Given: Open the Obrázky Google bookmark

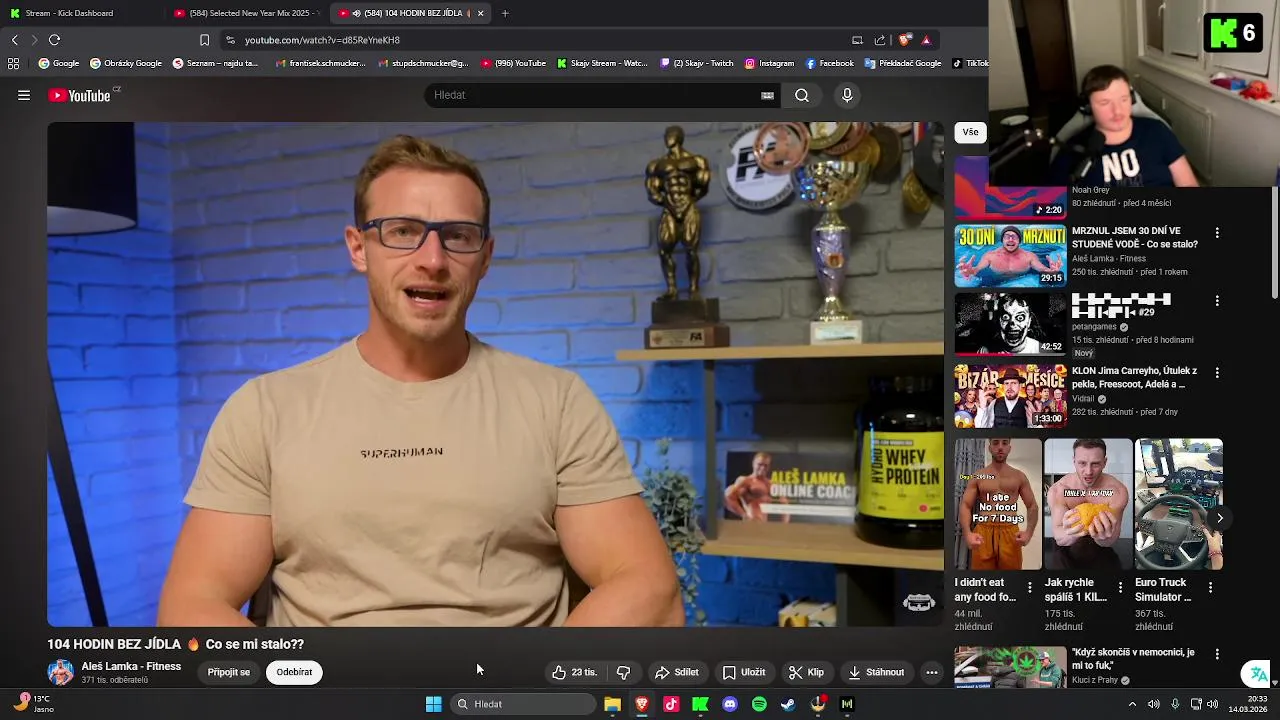Looking at the screenshot, I should coord(125,63).
